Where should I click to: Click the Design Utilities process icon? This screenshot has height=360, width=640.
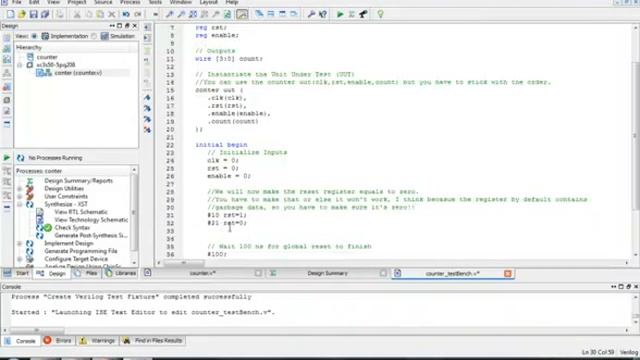point(30,189)
